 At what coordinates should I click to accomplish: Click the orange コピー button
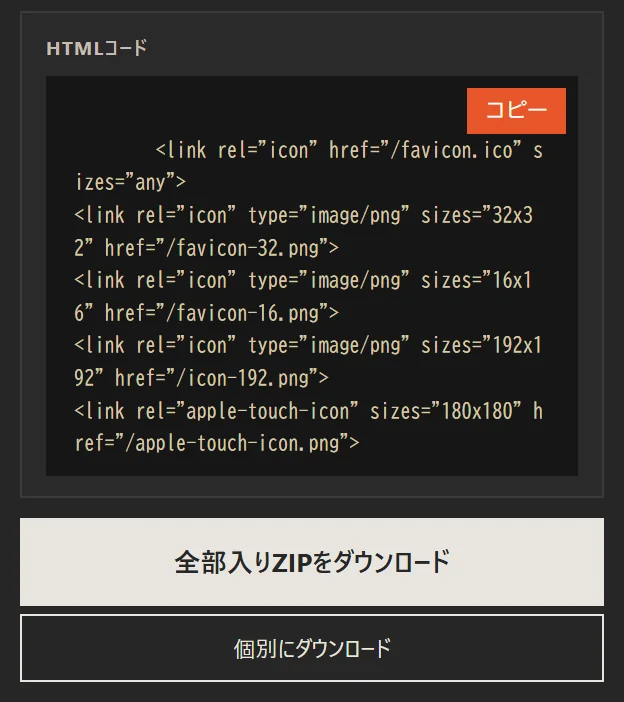(x=516, y=111)
